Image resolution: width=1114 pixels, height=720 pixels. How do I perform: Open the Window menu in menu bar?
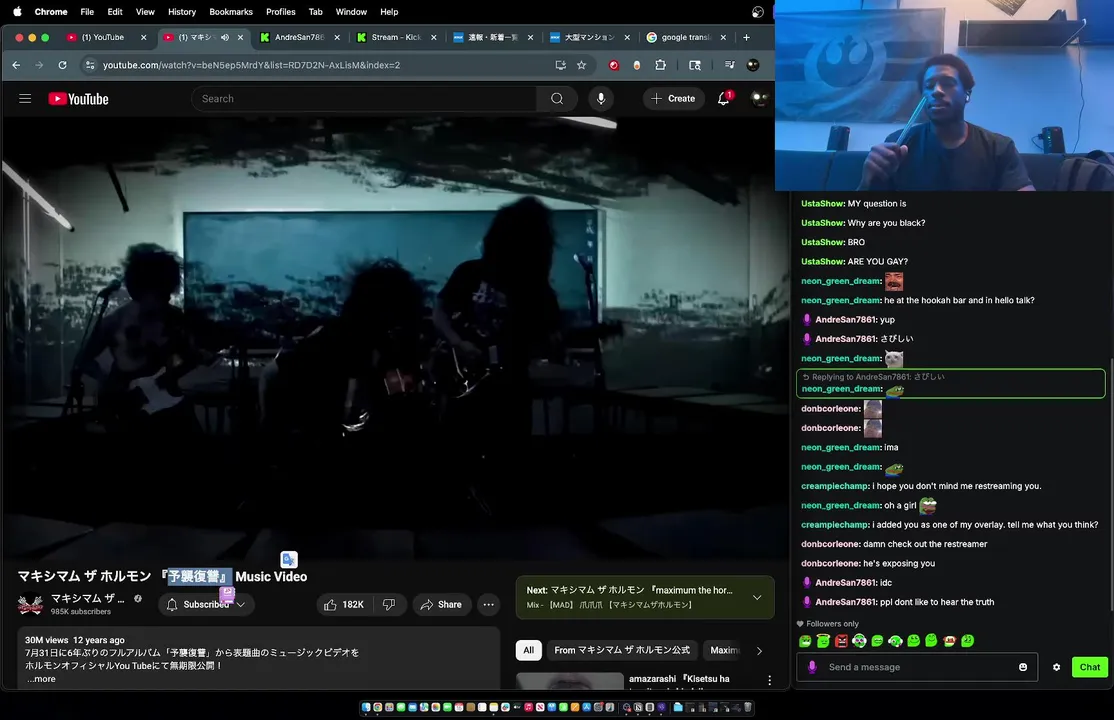pos(351,11)
